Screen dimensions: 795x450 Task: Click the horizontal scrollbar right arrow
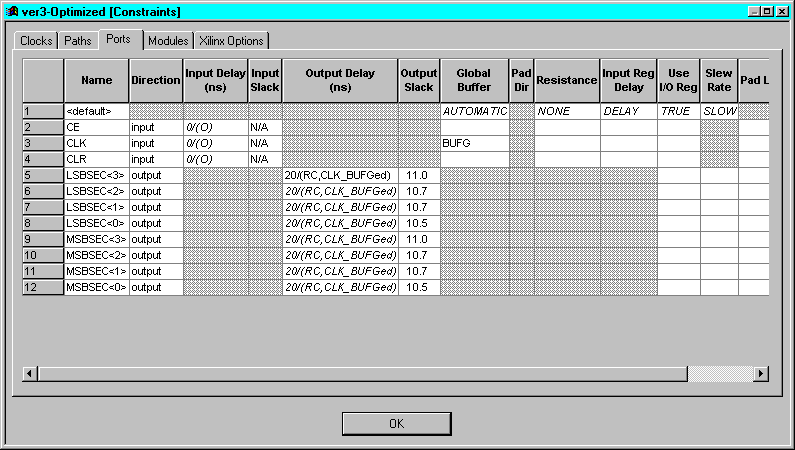[x=760, y=373]
